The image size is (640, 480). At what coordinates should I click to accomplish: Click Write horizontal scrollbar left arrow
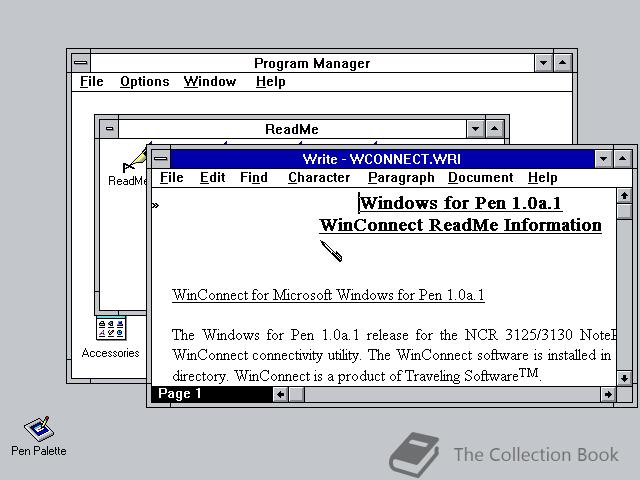click(x=280, y=394)
